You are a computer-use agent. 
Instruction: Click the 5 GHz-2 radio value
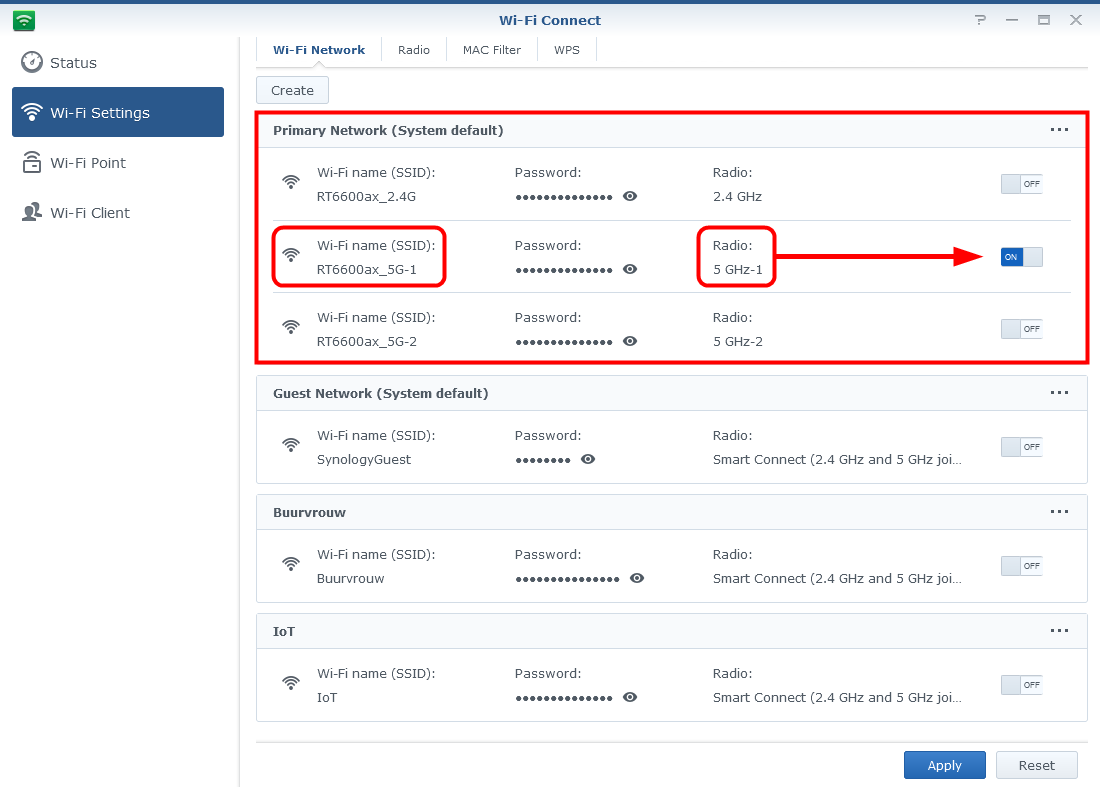[x=738, y=342]
